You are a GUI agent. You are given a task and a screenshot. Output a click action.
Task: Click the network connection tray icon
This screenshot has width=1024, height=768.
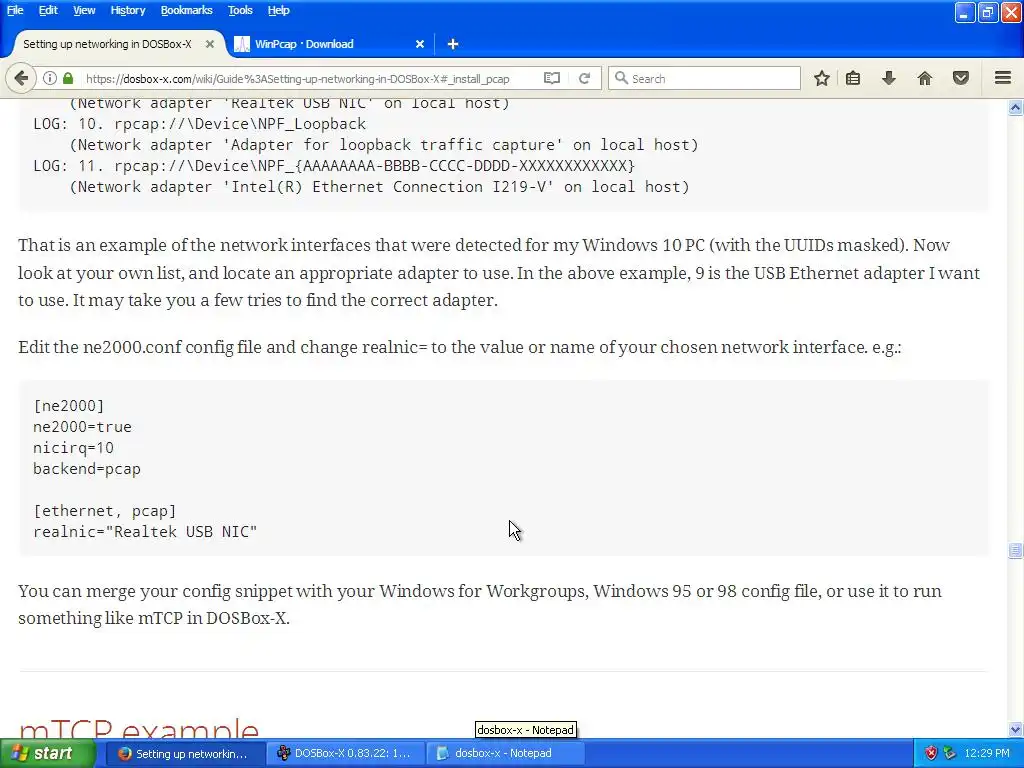point(950,754)
